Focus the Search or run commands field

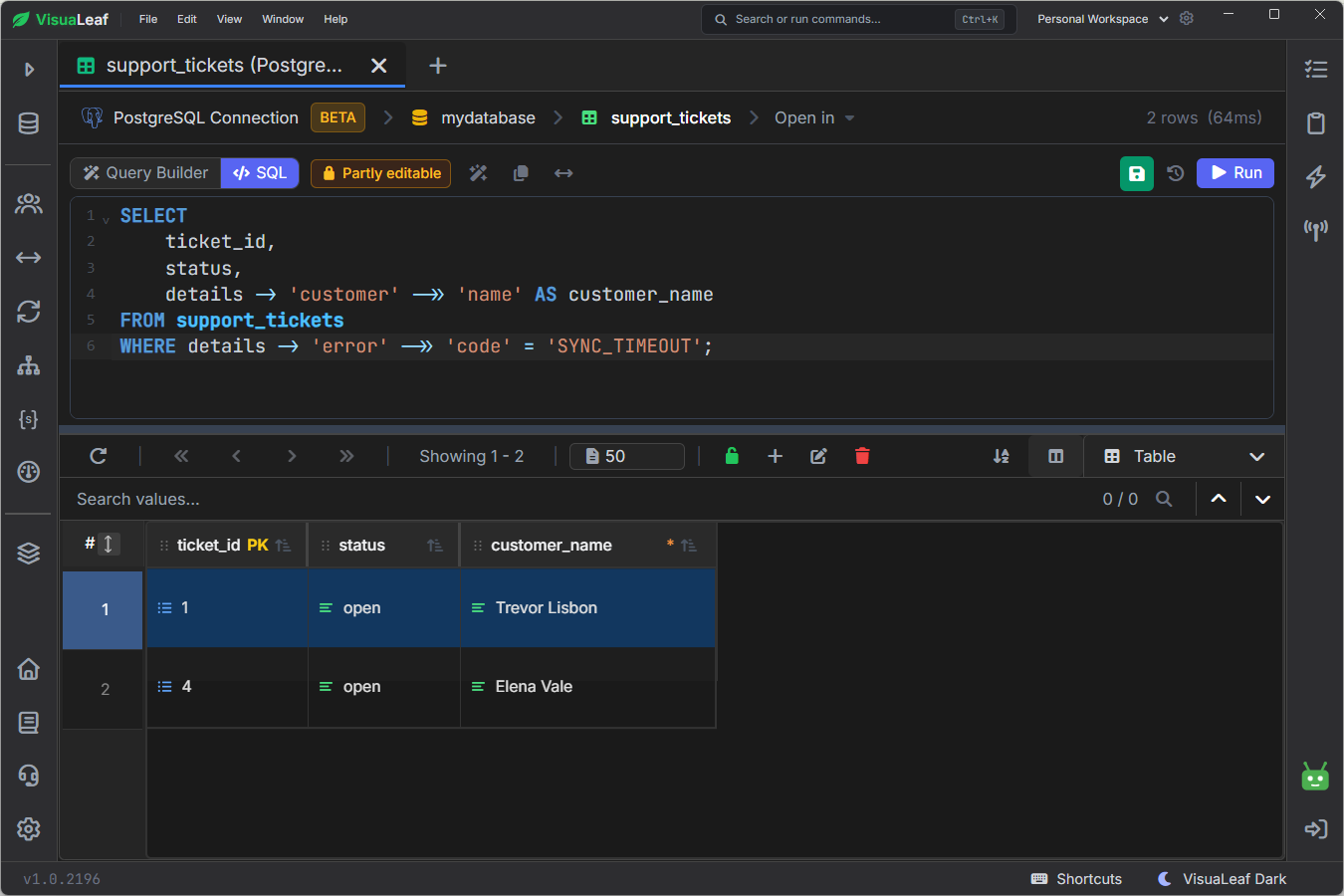pos(859,19)
